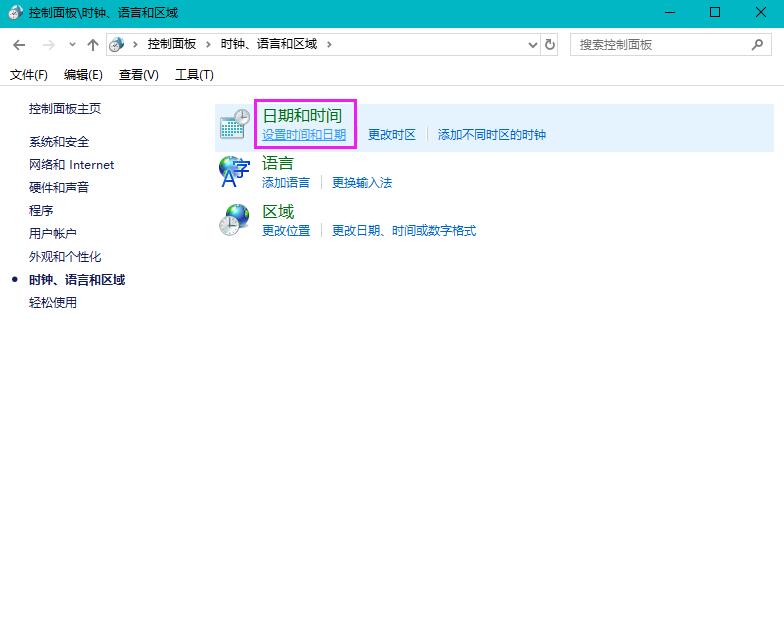This screenshot has width=784, height=628.
Task: Open the recent locations dropdown arrow
Action: pos(72,44)
